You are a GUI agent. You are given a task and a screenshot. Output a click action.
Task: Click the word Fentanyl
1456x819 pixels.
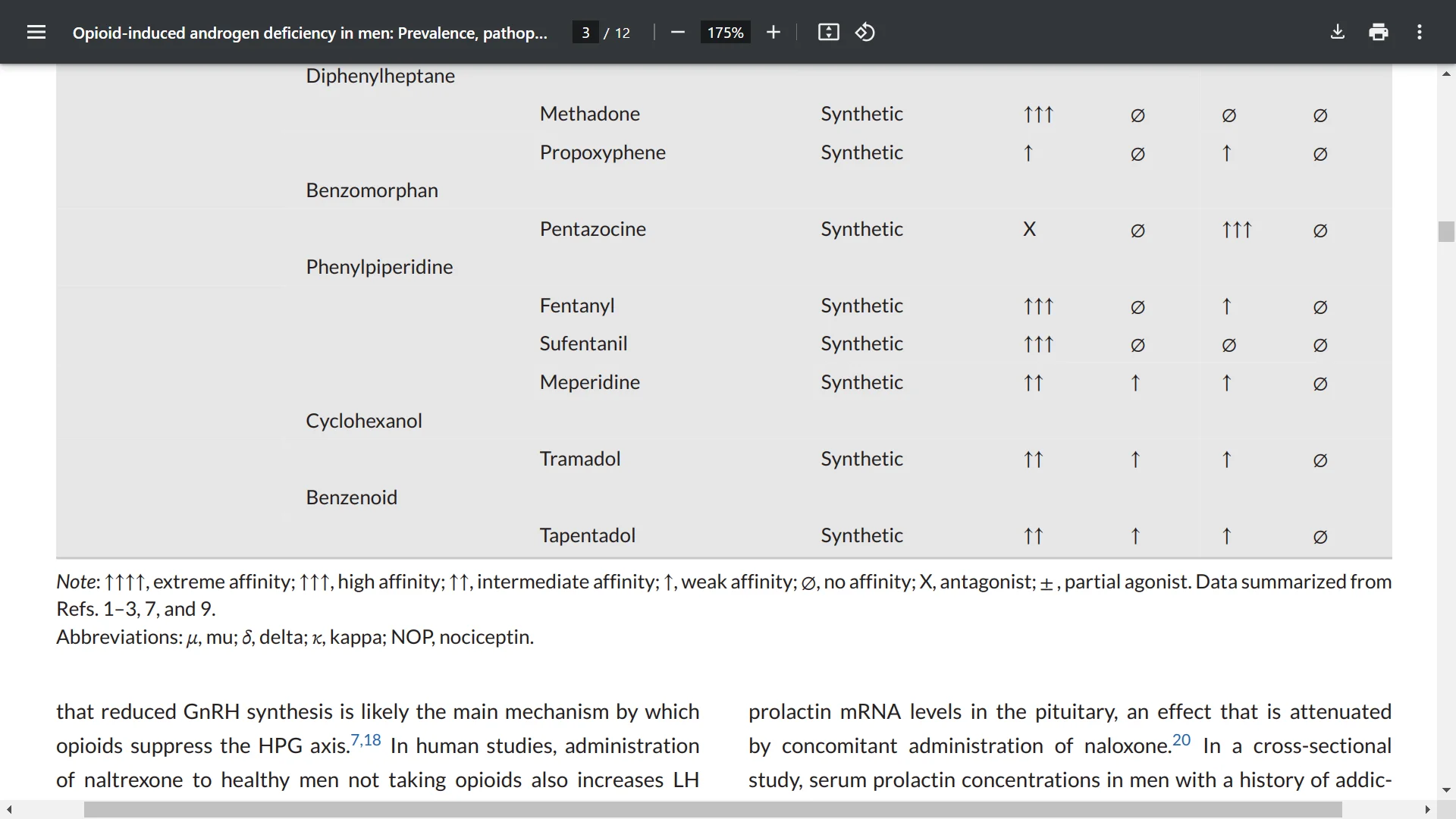pyautogui.click(x=576, y=306)
